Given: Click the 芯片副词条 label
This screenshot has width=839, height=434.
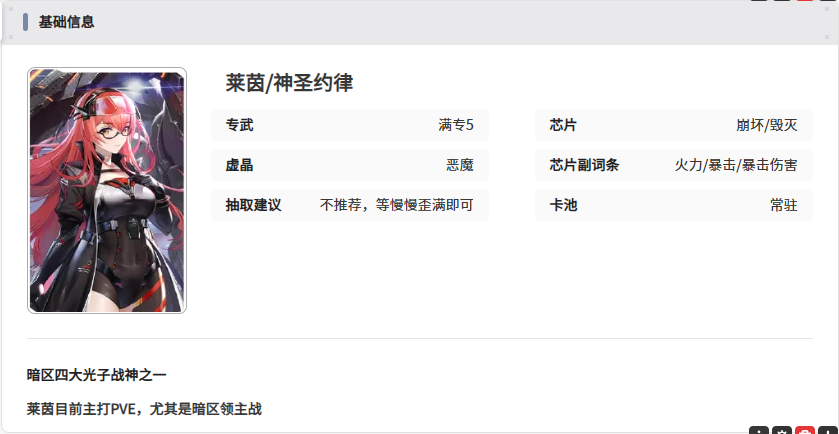Looking at the screenshot, I should point(584,165).
